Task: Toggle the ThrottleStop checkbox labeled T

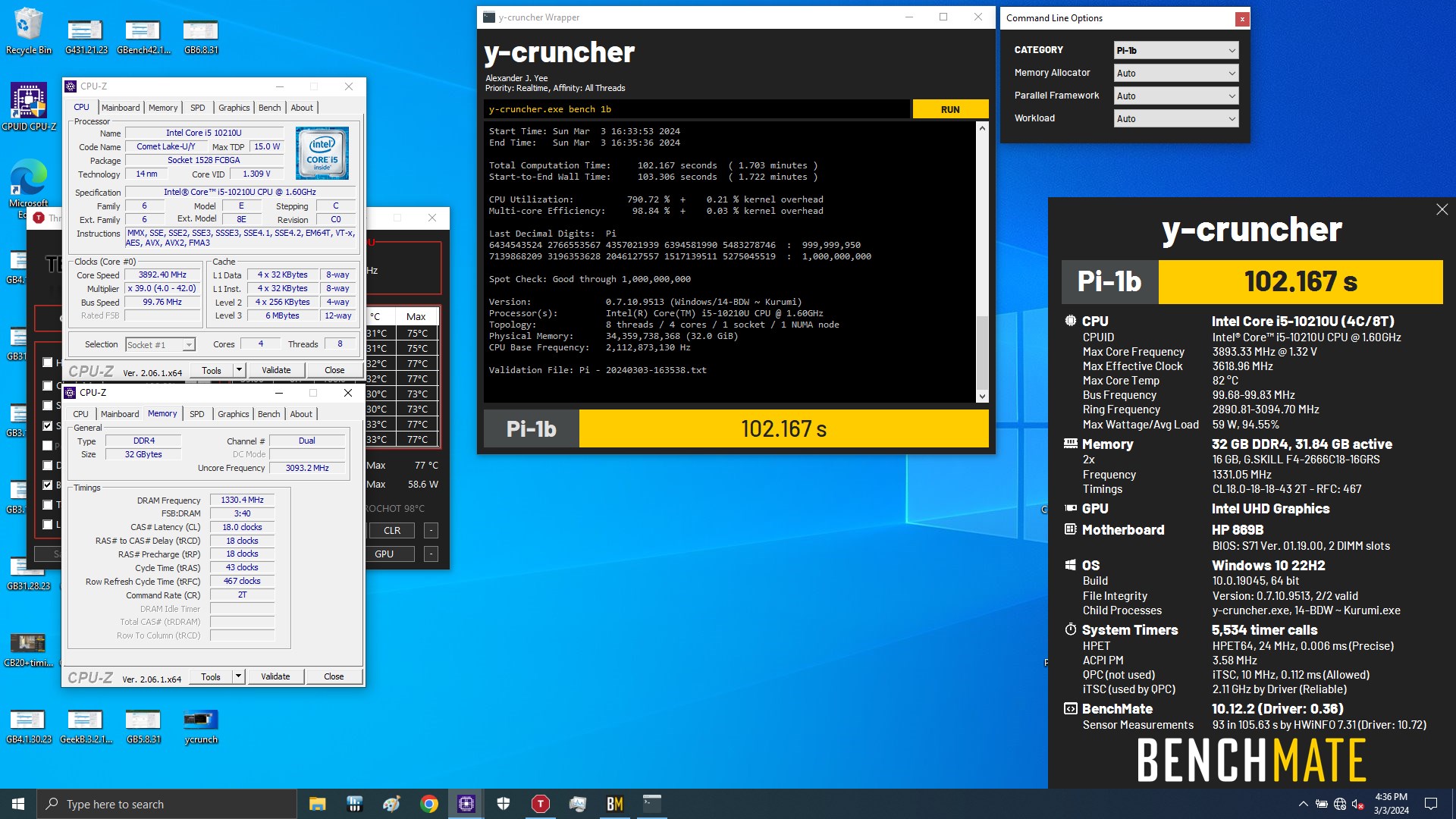Action: coord(48,504)
